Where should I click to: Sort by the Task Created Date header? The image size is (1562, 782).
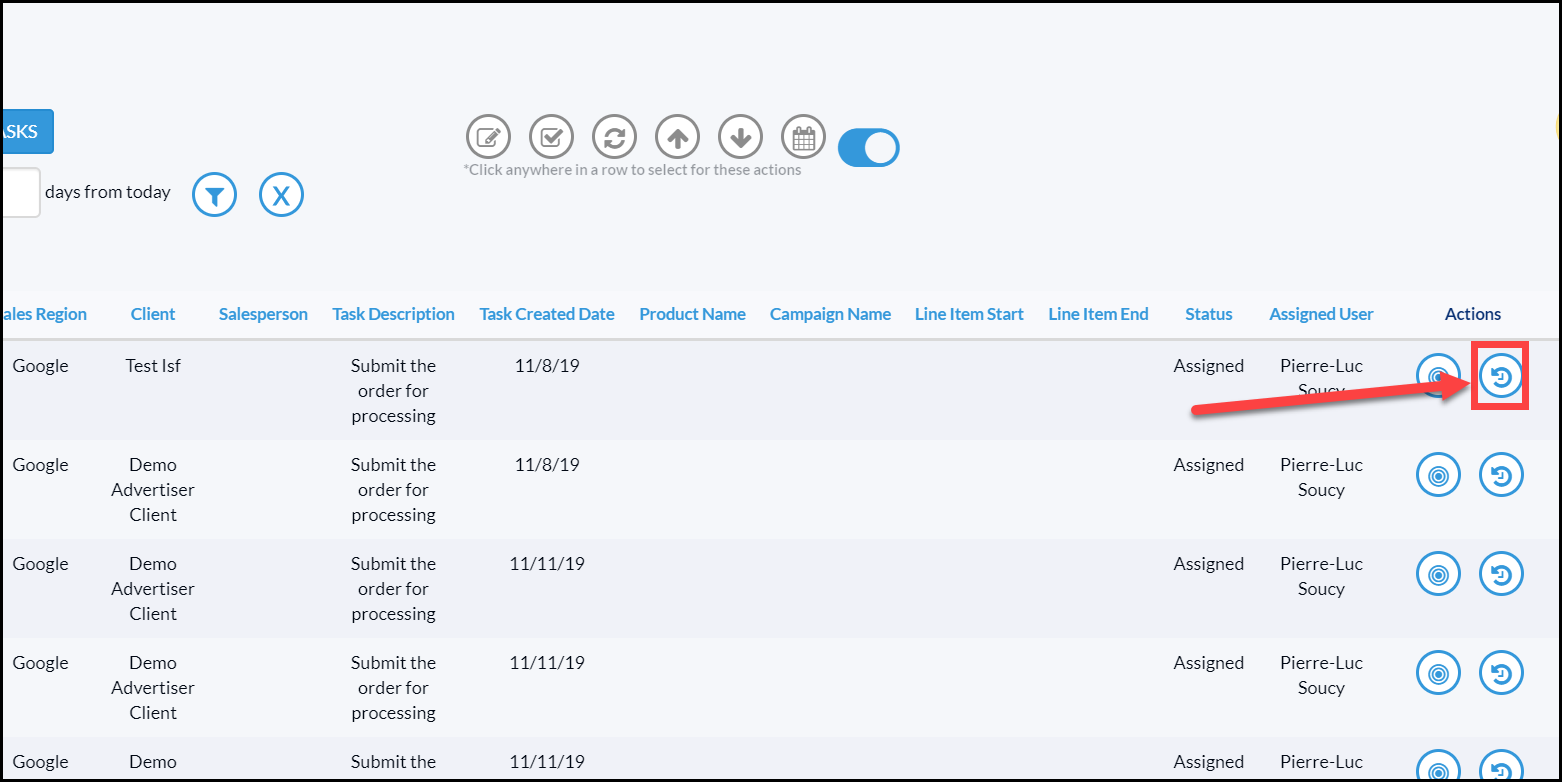click(547, 314)
